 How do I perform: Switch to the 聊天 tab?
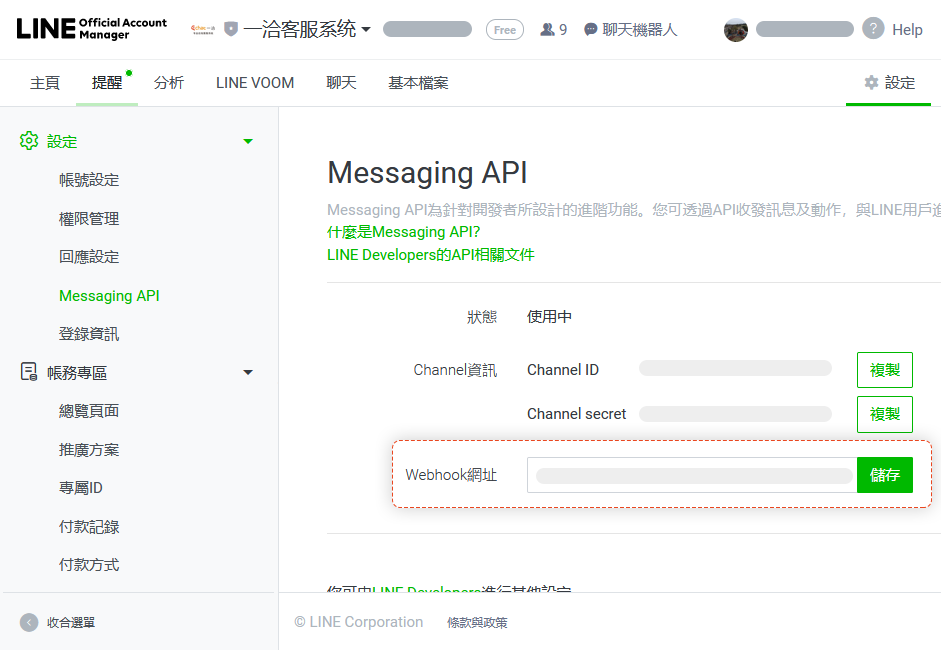click(341, 83)
